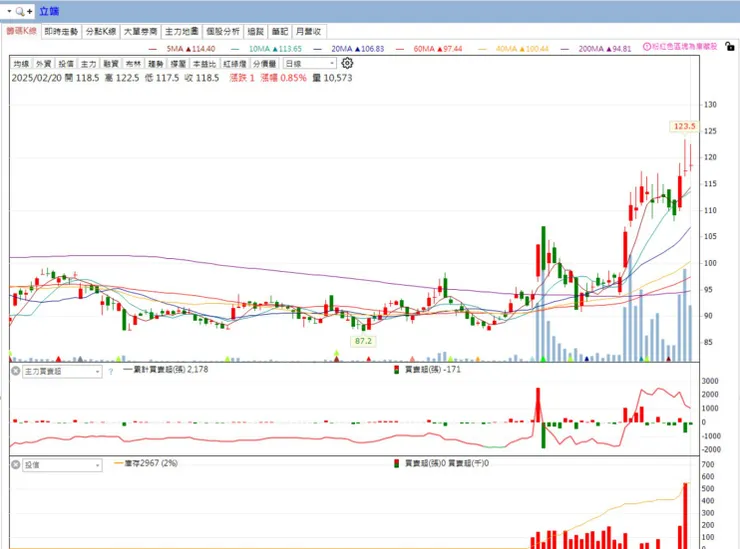Image resolution: width=740 pixels, height=549 pixels.
Task: Toggle the 紅綠燈 button
Action: coord(235,64)
